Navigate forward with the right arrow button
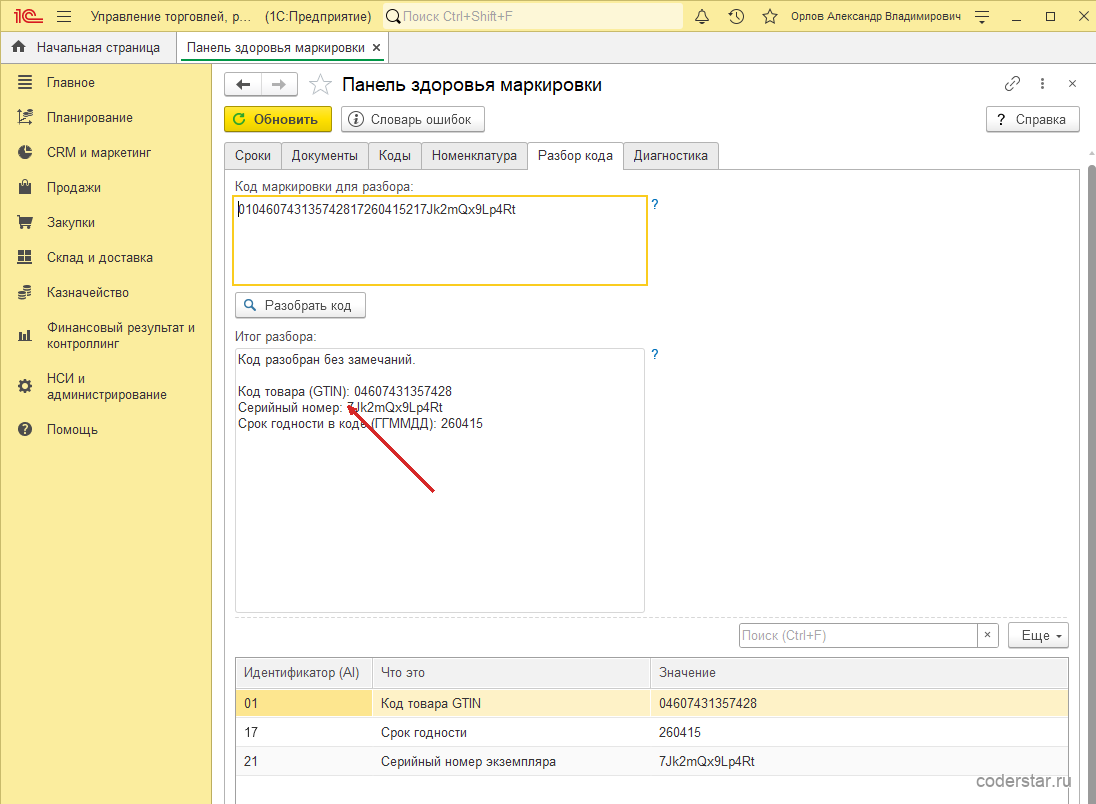The width and height of the screenshot is (1096, 804). [x=279, y=85]
